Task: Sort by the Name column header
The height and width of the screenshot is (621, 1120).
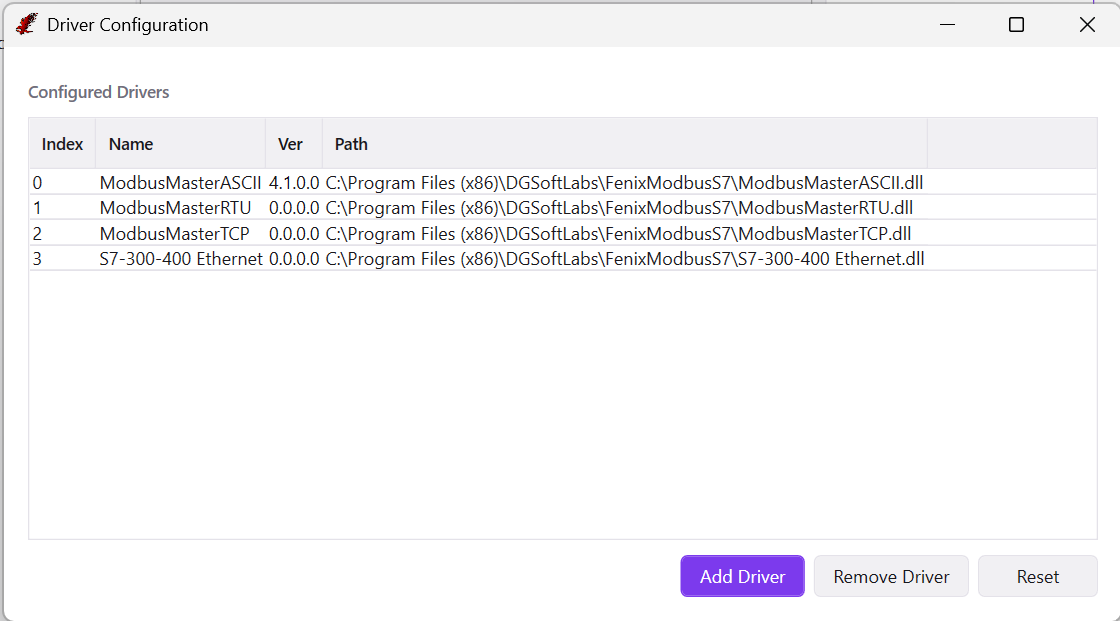Action: (x=180, y=144)
